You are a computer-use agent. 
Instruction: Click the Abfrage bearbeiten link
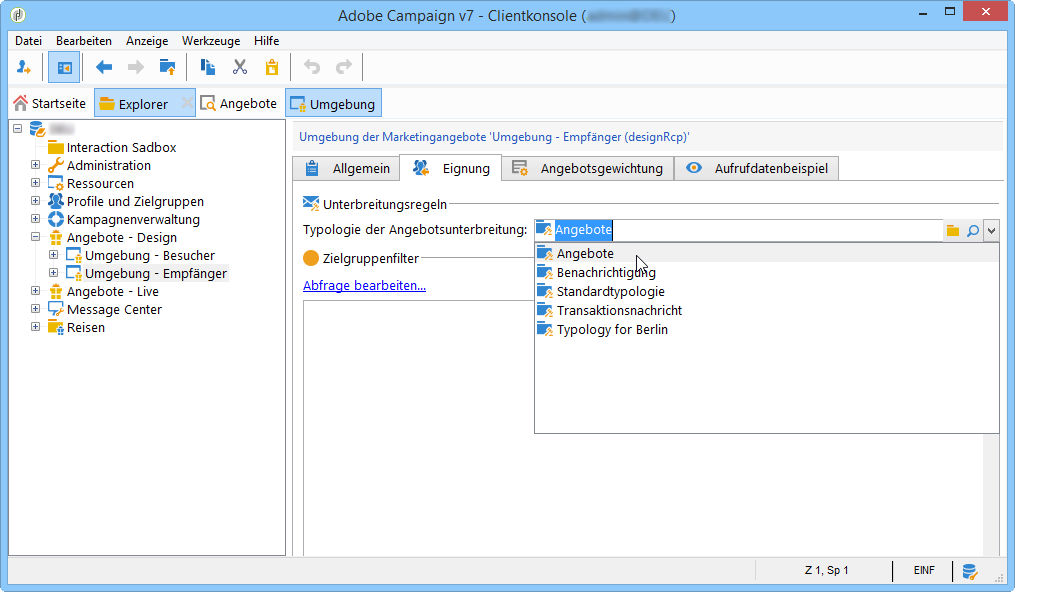(x=364, y=285)
